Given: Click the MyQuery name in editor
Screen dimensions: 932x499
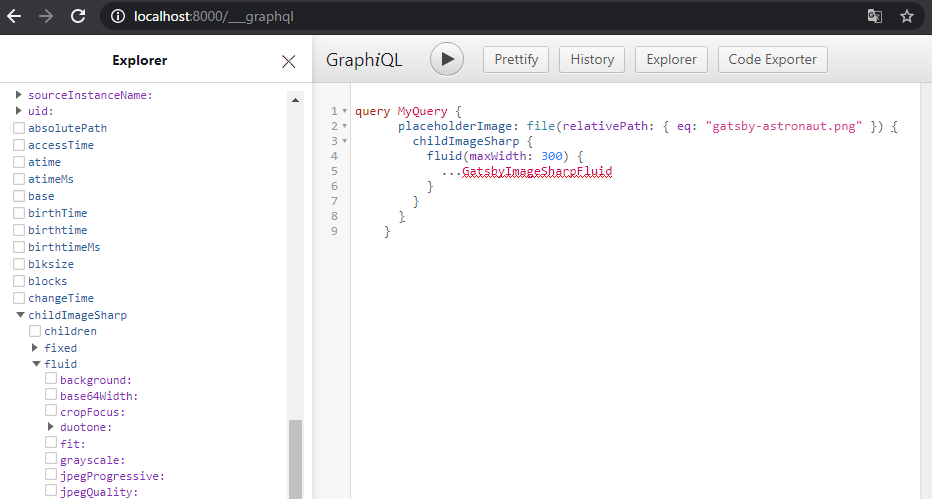Looking at the screenshot, I should point(422,111).
